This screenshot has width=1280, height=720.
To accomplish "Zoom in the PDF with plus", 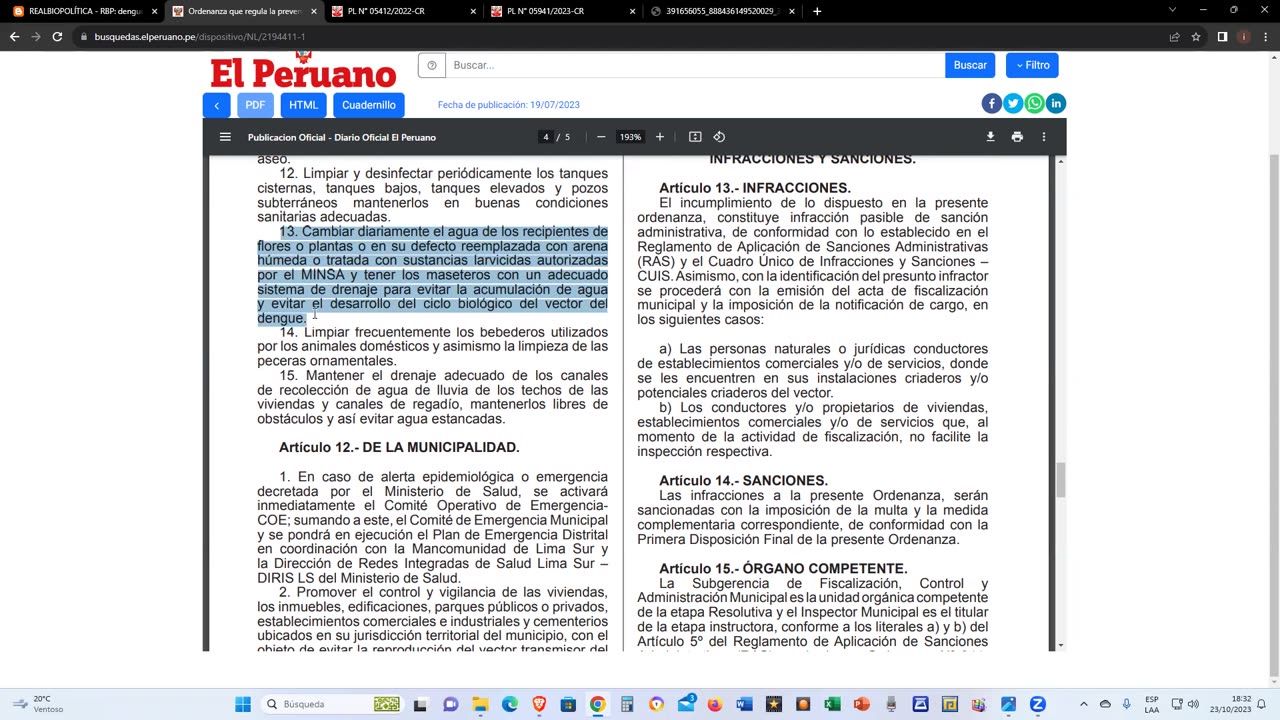I will (659, 137).
